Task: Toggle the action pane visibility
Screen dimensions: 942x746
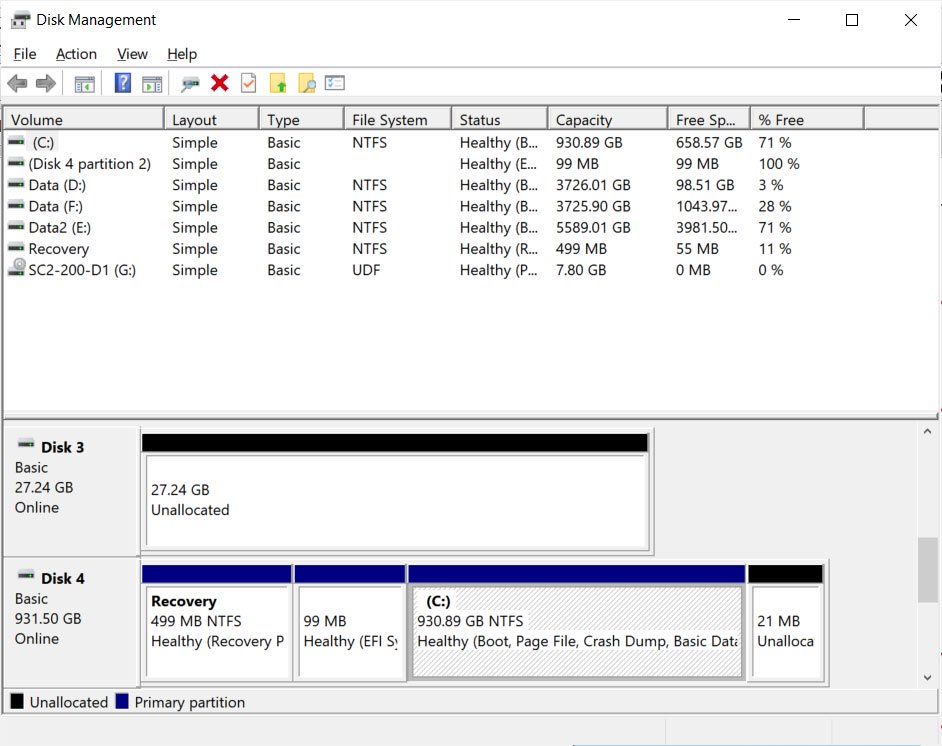Action: coord(152,82)
